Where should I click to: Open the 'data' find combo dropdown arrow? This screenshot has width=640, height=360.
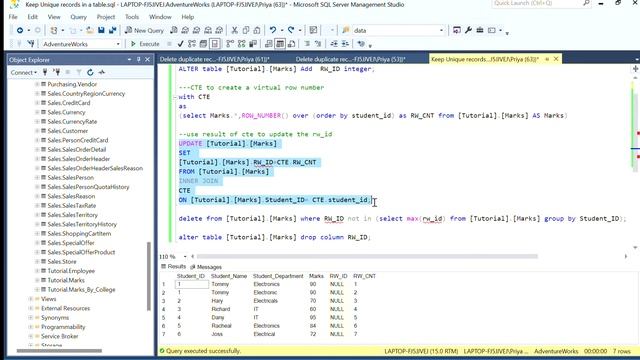tap(441, 30)
